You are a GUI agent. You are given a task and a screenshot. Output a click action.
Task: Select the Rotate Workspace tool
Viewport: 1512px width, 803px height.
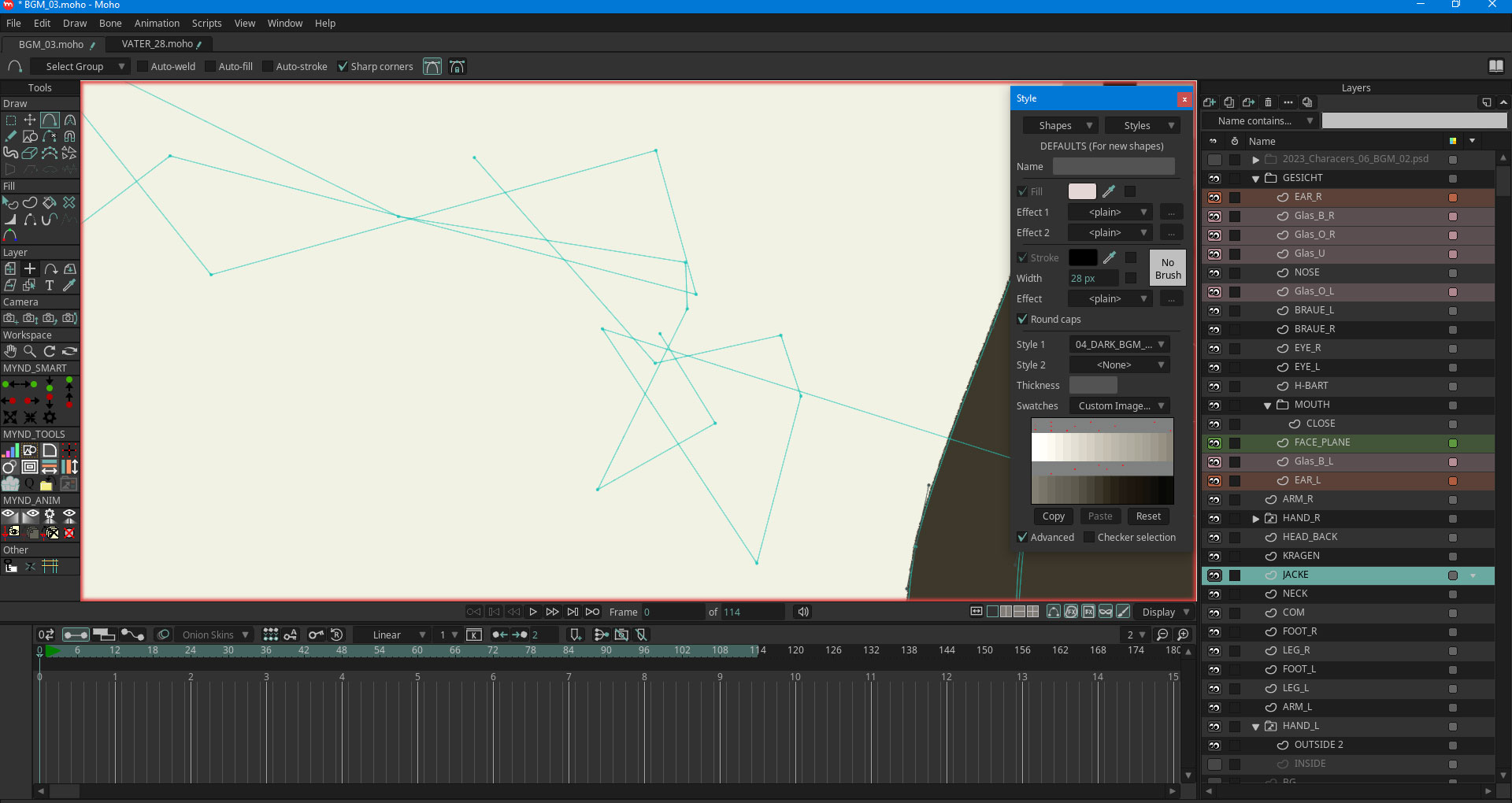50,352
